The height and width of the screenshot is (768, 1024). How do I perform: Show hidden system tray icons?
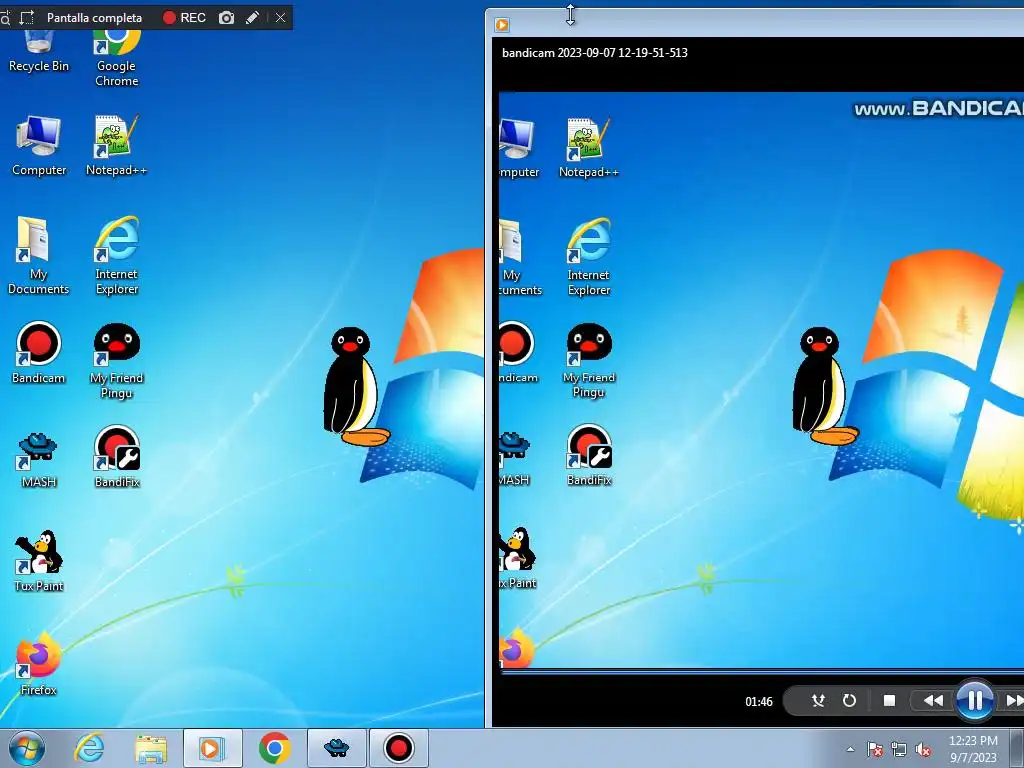(850, 749)
